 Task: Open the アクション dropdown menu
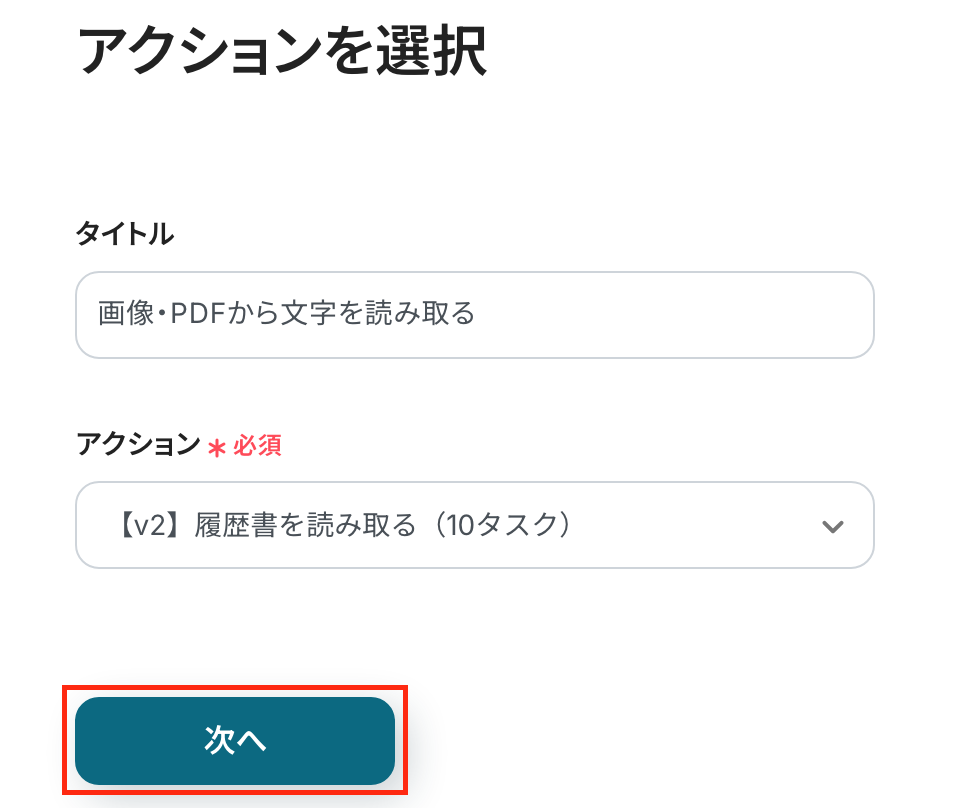pyautogui.click(x=474, y=525)
